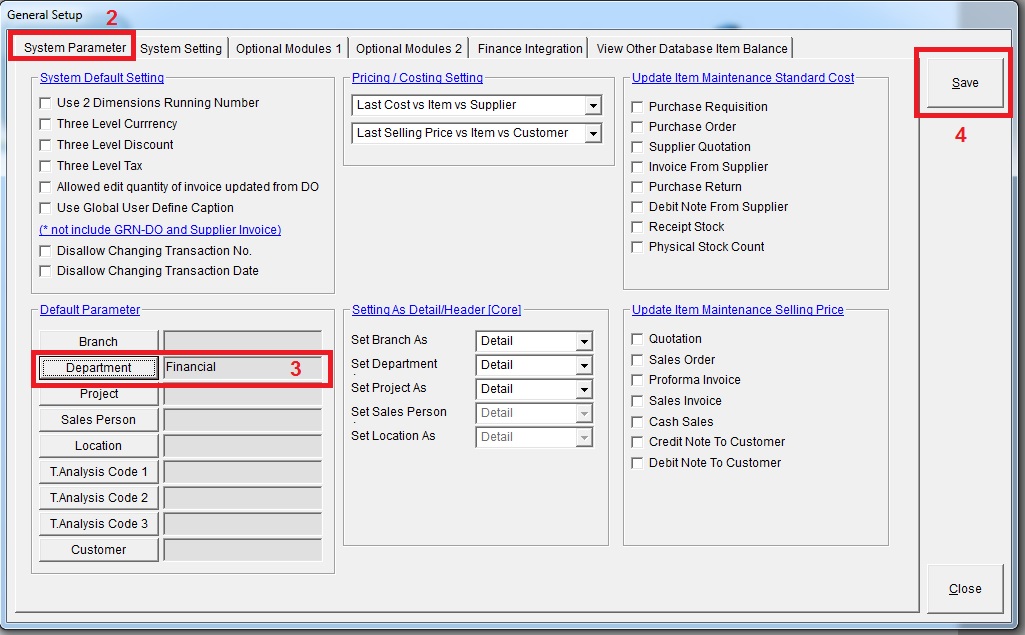Screen dimensions: 1025x635
Task: Click the Sales Person parameter button
Action: click(98, 420)
